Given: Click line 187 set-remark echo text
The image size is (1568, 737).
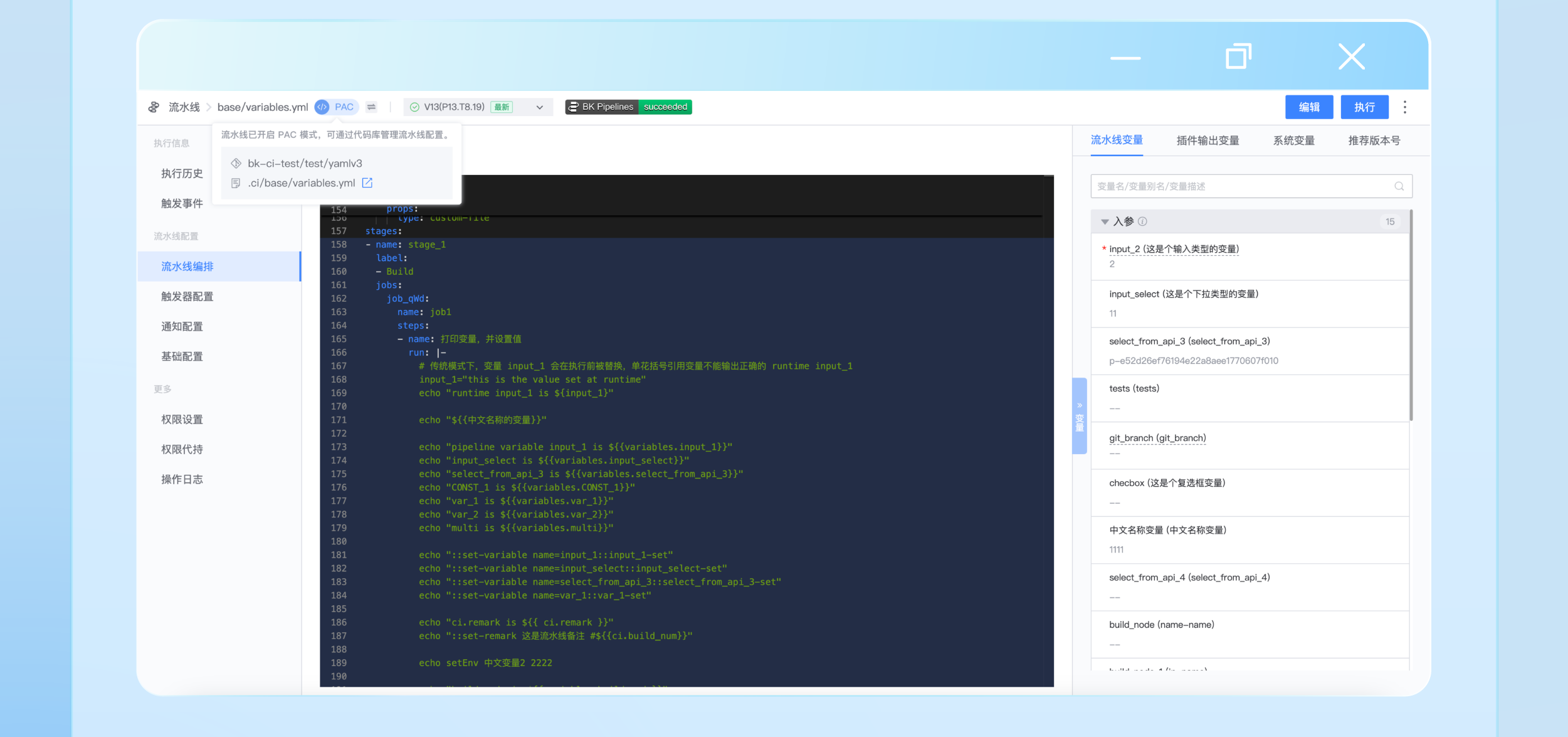Looking at the screenshot, I should pyautogui.click(x=555, y=636).
